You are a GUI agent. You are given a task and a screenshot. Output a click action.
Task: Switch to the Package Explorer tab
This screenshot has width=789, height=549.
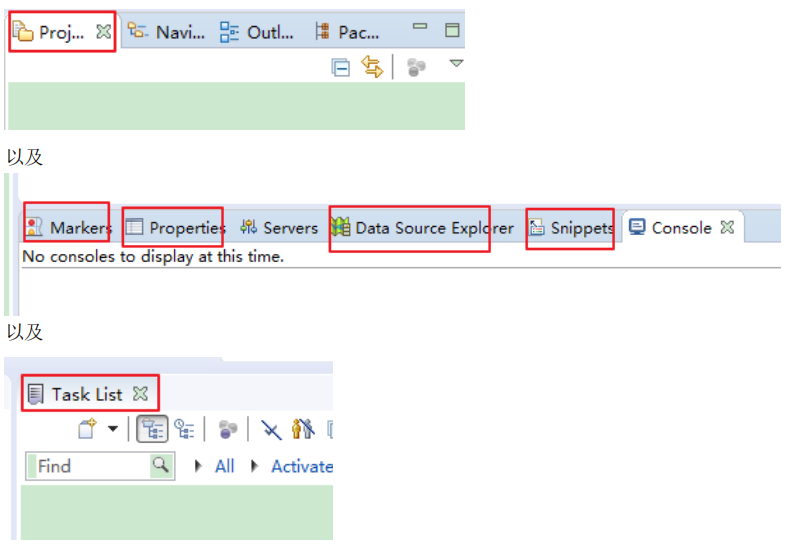[347, 32]
